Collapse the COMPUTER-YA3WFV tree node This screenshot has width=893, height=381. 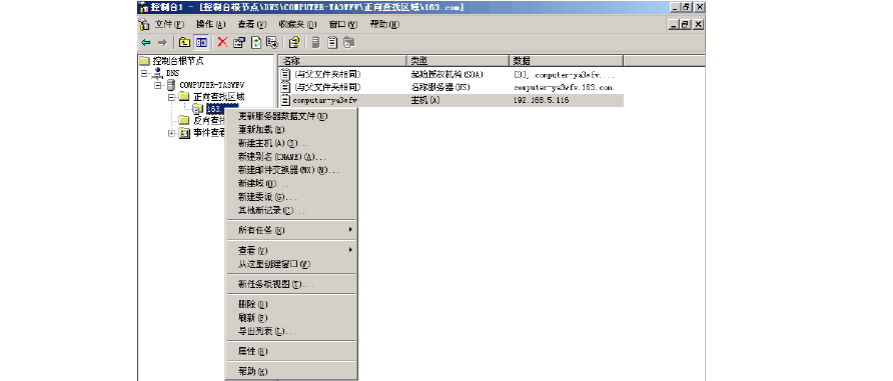coord(158,85)
